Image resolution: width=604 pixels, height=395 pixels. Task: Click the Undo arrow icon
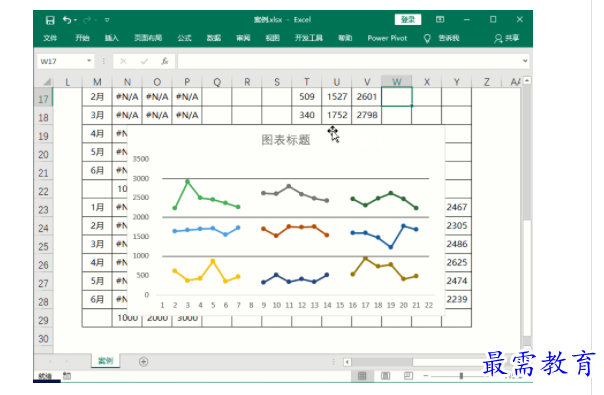67,20
